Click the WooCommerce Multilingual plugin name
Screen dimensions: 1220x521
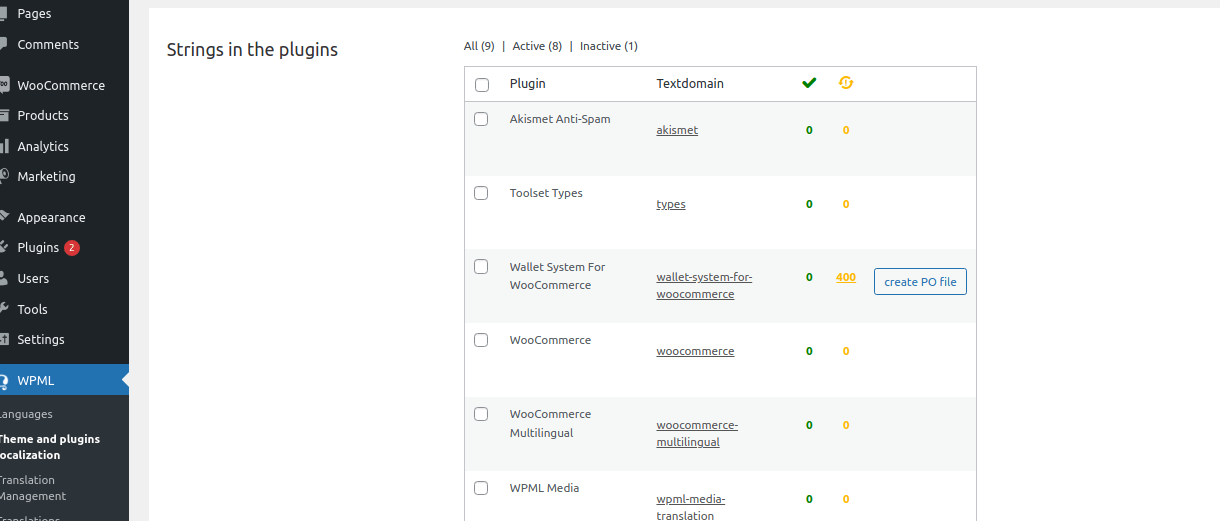click(550, 423)
